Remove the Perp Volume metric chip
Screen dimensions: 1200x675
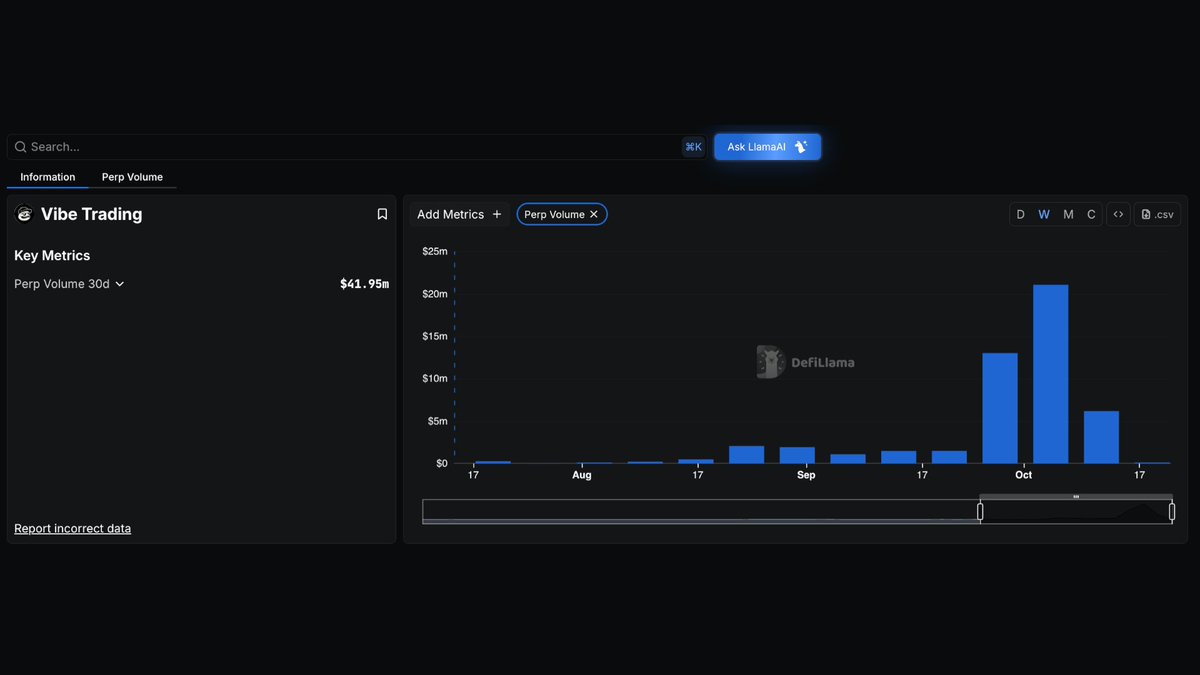(593, 213)
